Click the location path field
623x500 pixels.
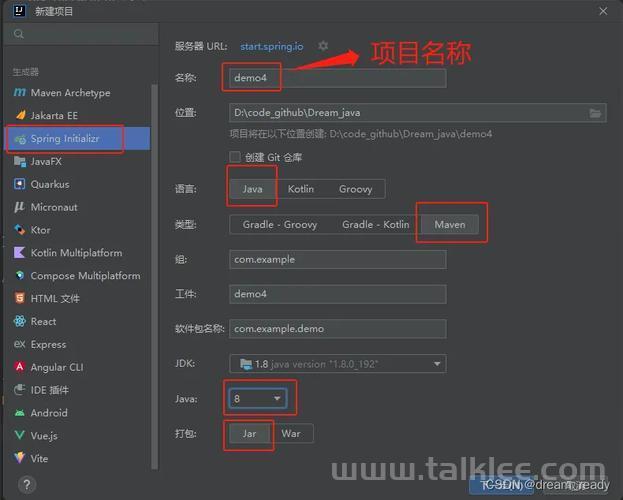418,113
